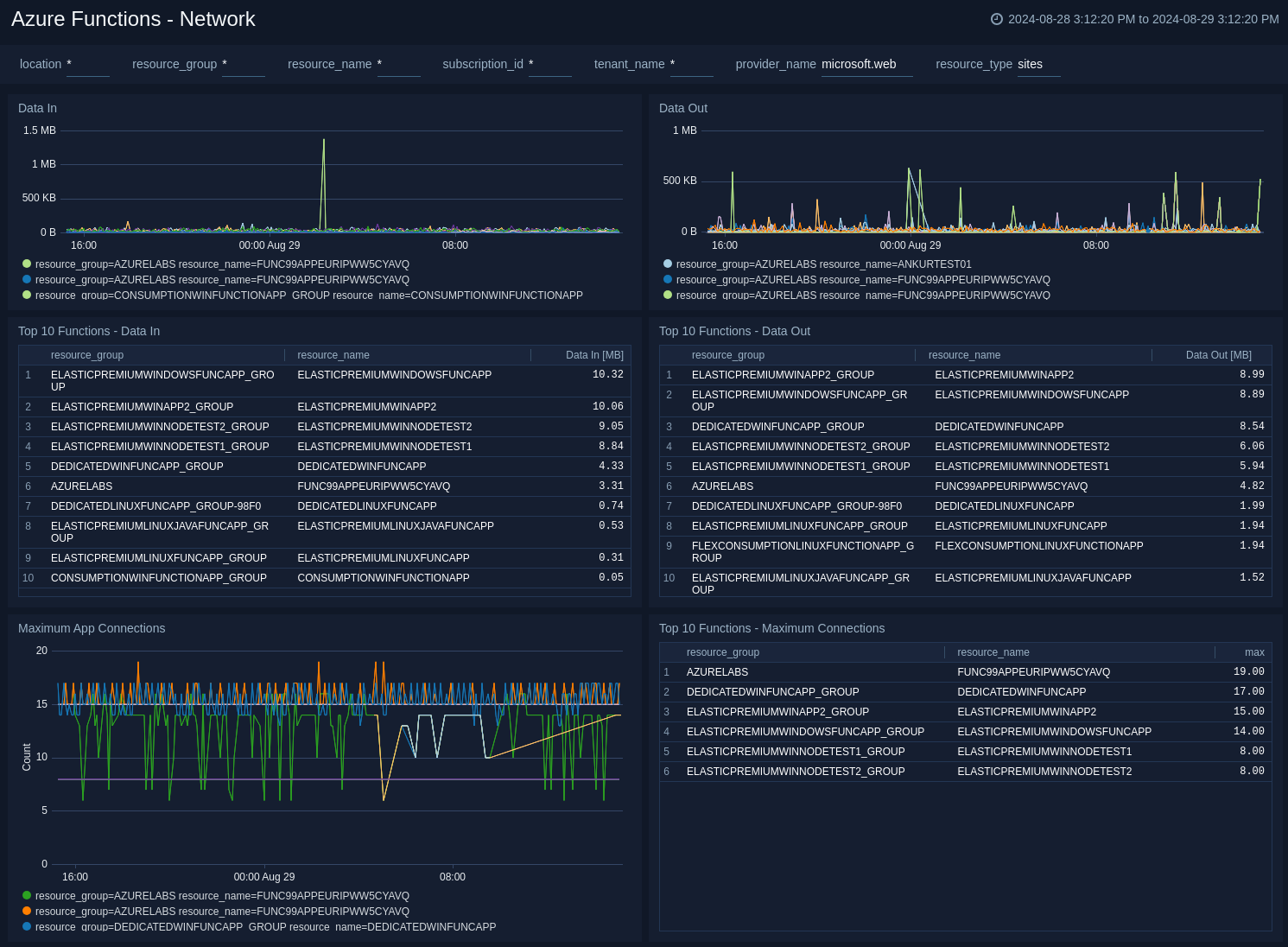Edit the resource_name filter field
This screenshot has width=1288, height=947.
coord(399,65)
